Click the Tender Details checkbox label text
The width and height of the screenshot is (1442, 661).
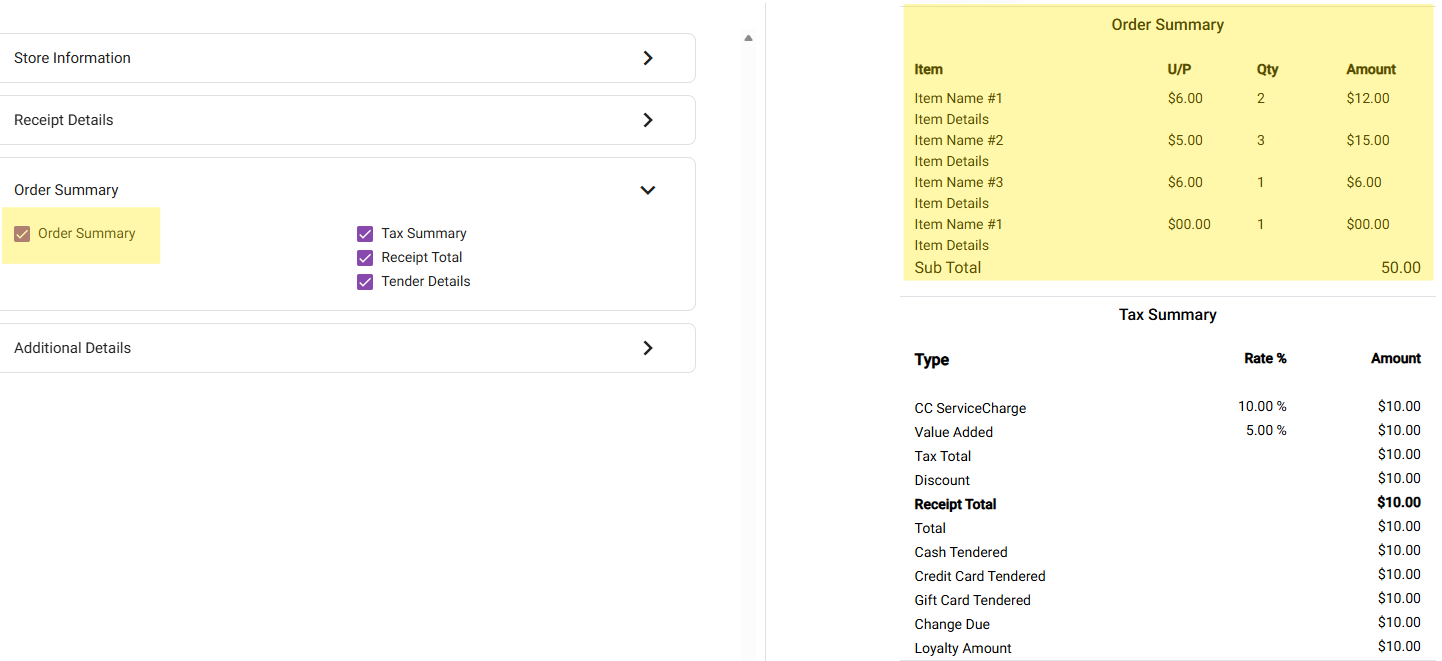pyautogui.click(x=425, y=282)
